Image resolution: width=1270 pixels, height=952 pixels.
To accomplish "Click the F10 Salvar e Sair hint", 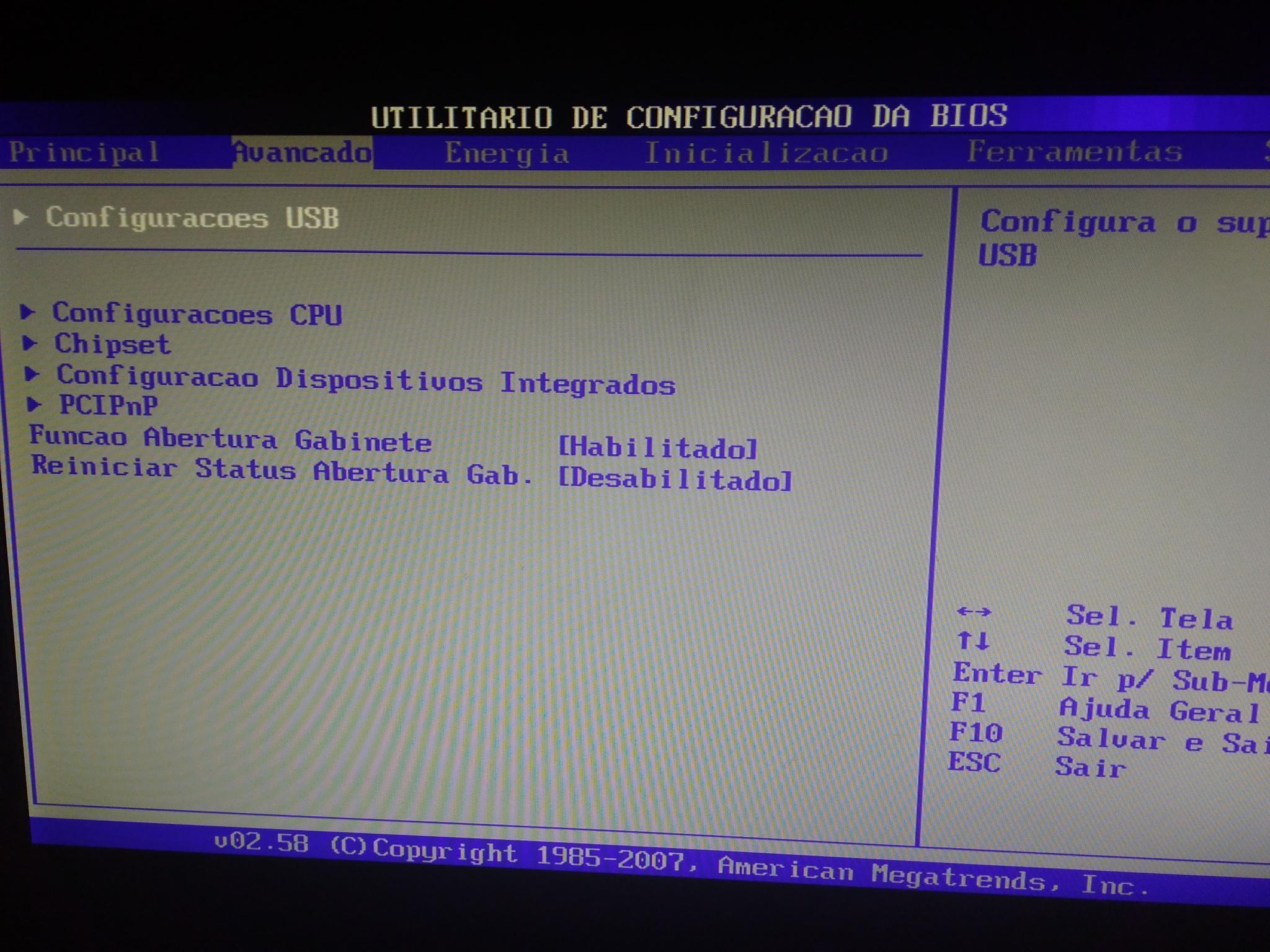I will [1109, 738].
